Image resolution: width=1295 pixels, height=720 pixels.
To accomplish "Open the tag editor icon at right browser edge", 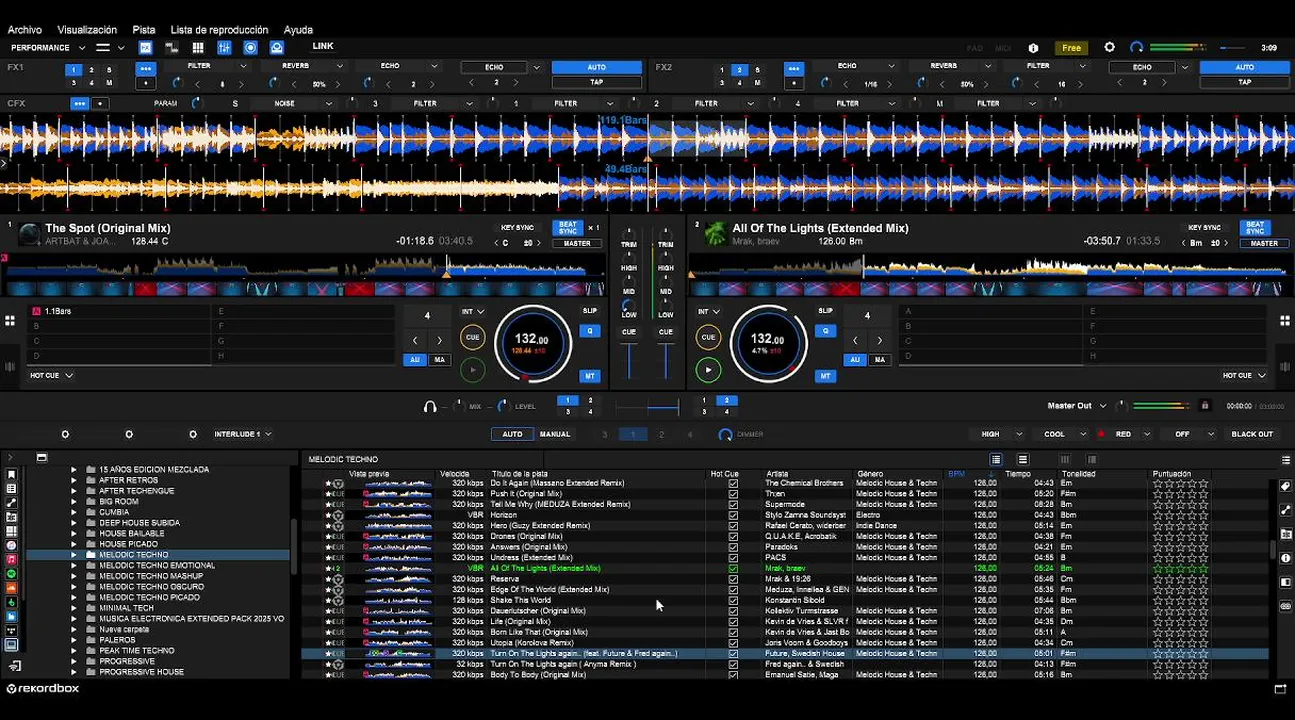I will pyautogui.click(x=1285, y=486).
